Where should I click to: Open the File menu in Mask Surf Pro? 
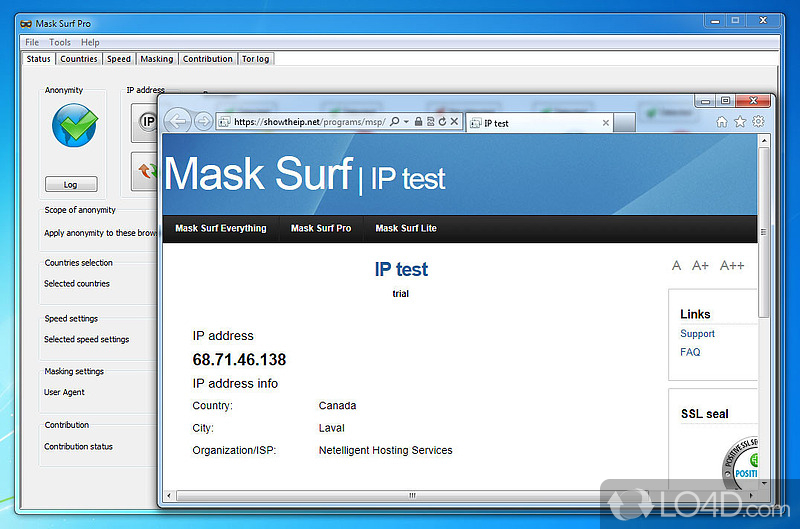(32, 42)
